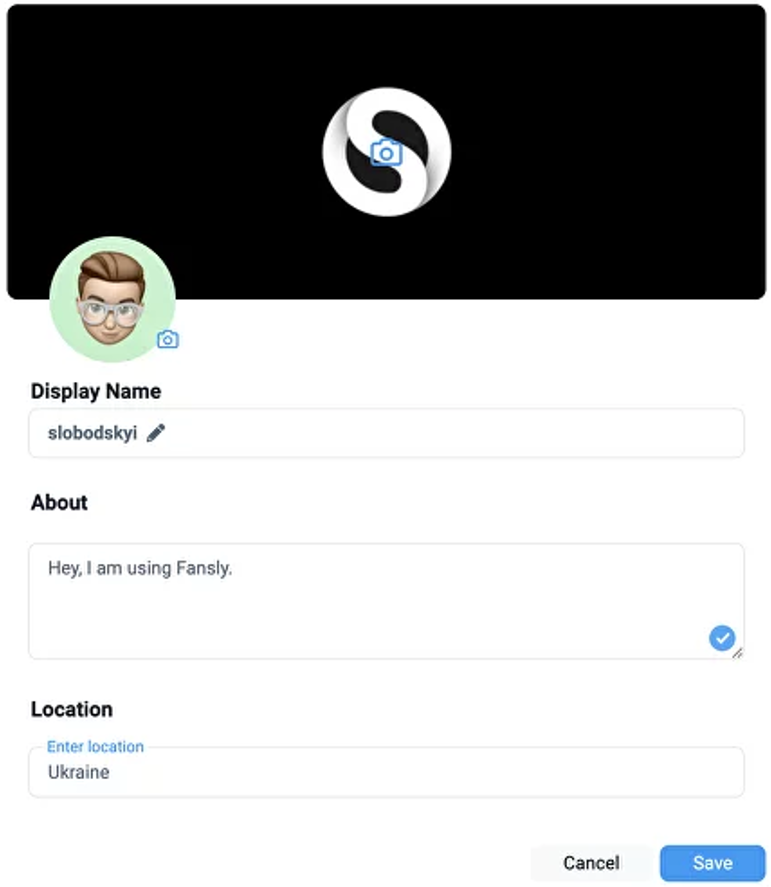
Task: Click the "Enter location" floating label
Action: click(x=95, y=747)
